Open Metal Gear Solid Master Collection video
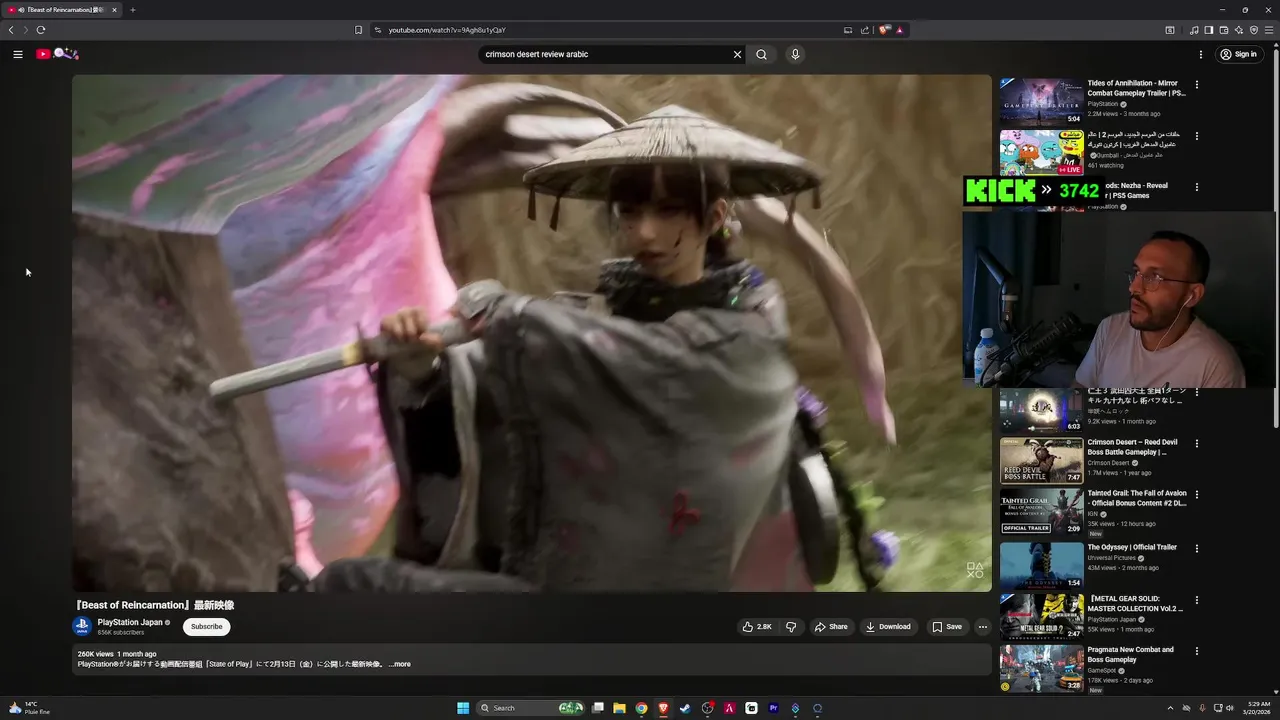 tap(1041, 616)
